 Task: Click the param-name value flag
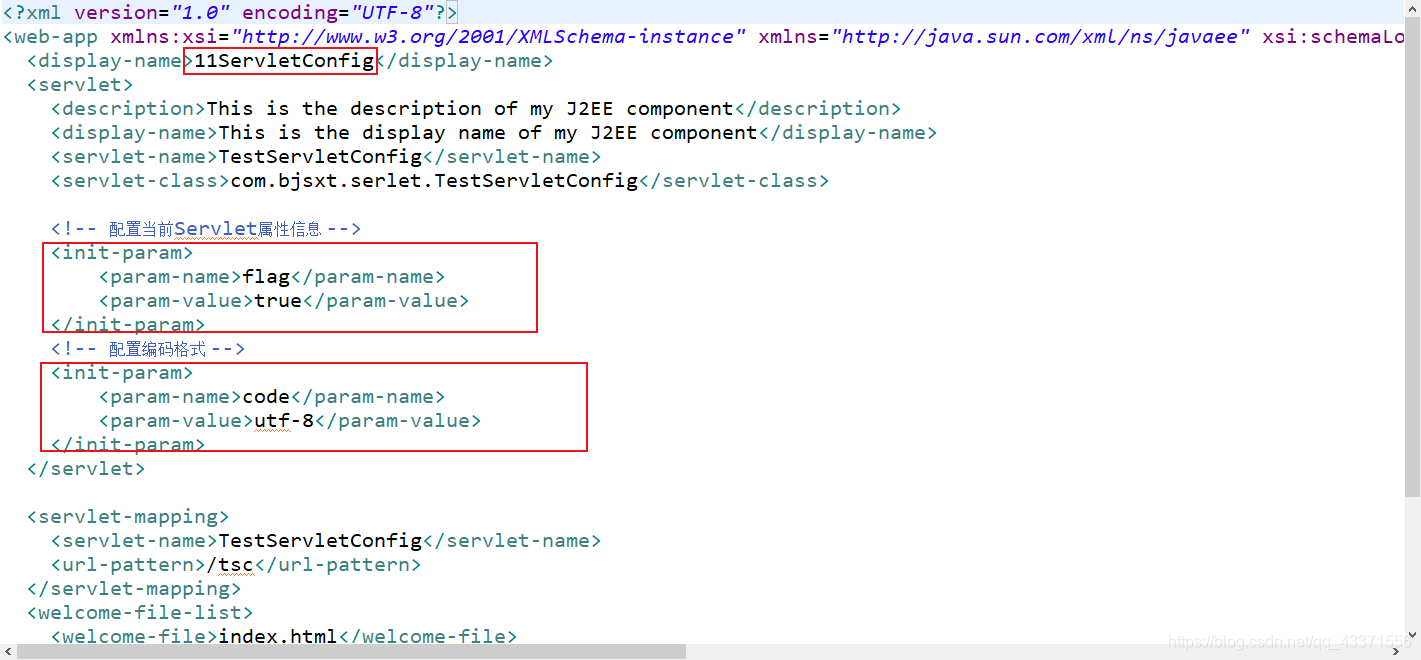tap(266, 277)
